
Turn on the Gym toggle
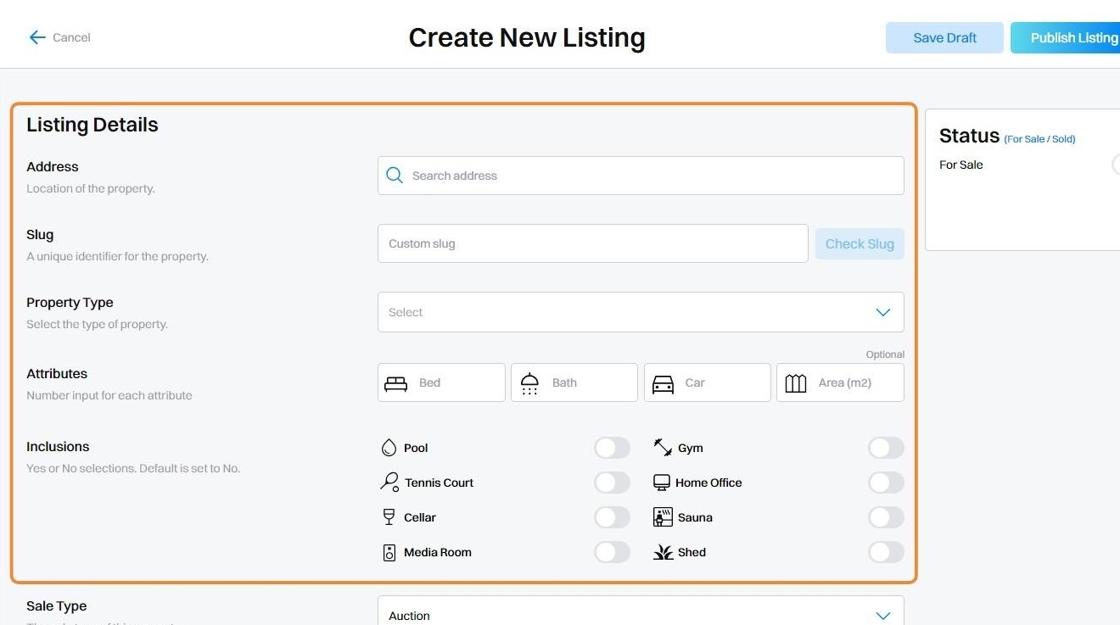[886, 448]
